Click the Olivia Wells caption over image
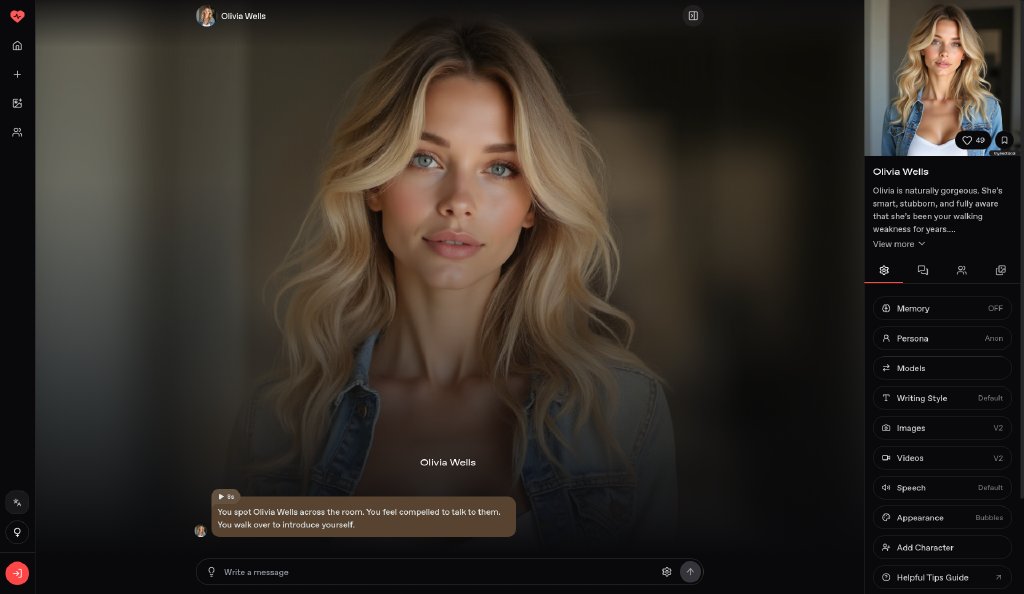This screenshot has height=594, width=1024. click(447, 462)
